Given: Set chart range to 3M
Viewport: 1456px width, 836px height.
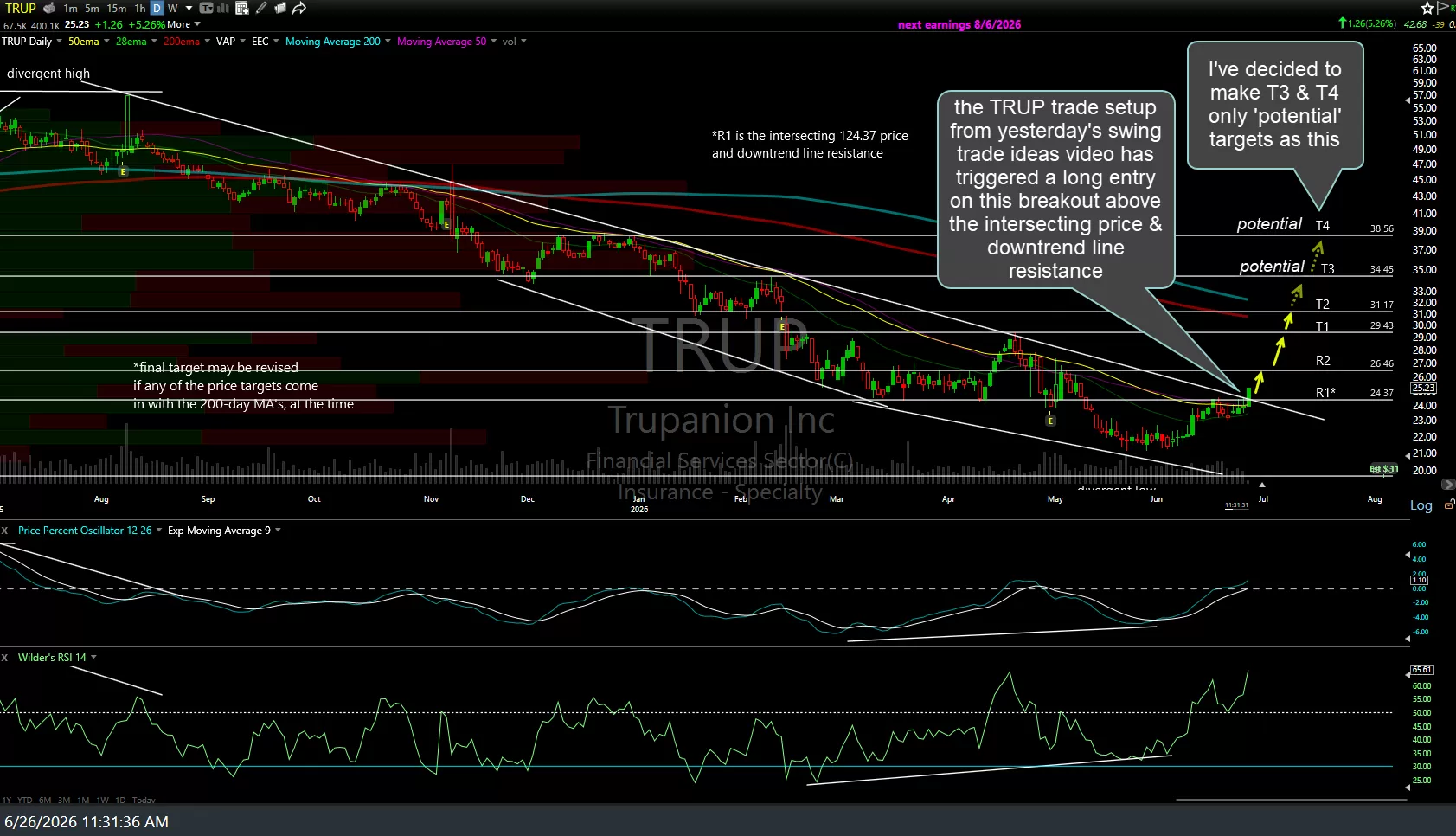Looking at the screenshot, I should (64, 800).
